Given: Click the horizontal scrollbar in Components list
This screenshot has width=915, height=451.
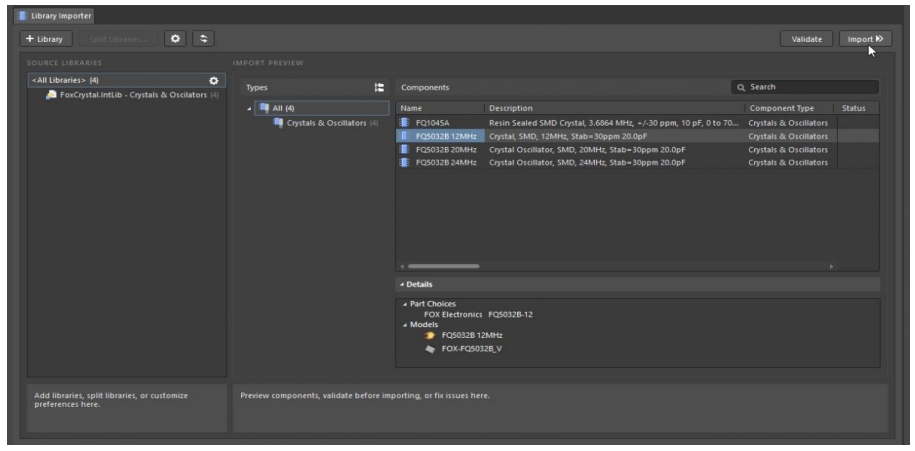Looking at the screenshot, I should [443, 266].
